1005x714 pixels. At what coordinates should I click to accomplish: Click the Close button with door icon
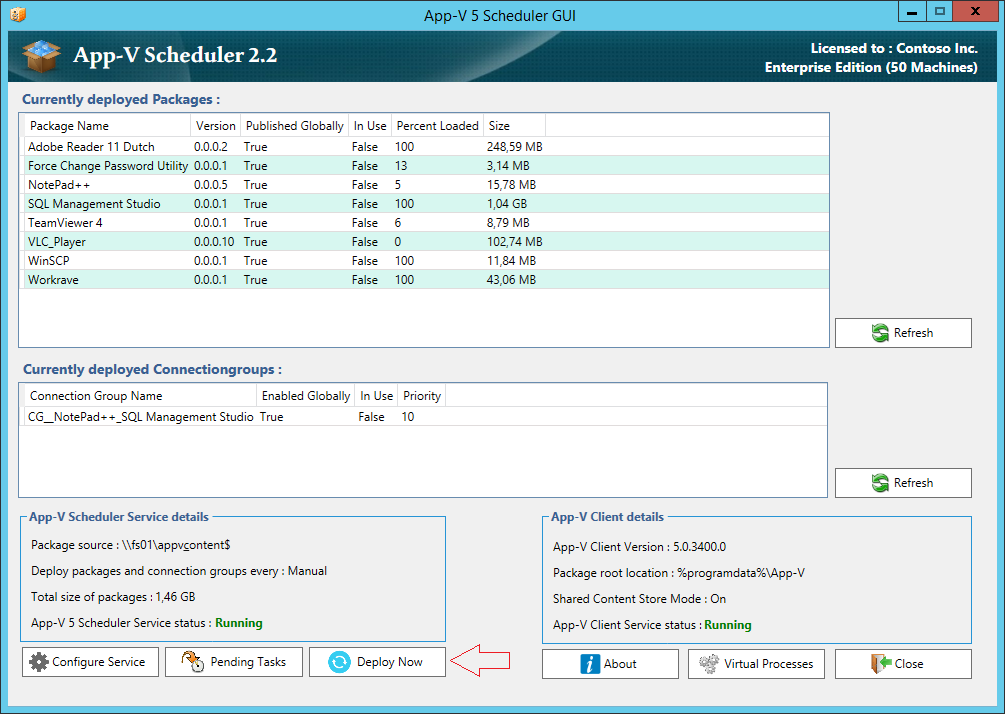tap(902, 663)
